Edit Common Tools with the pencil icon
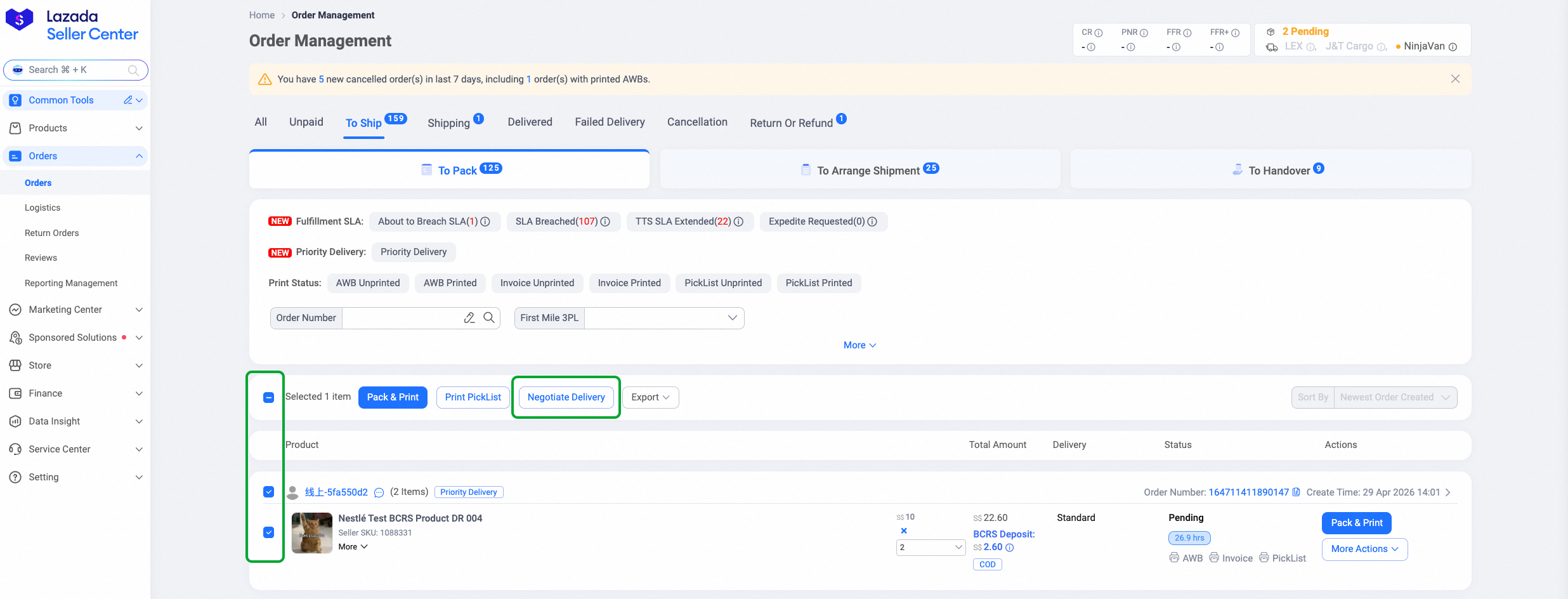 (x=128, y=100)
